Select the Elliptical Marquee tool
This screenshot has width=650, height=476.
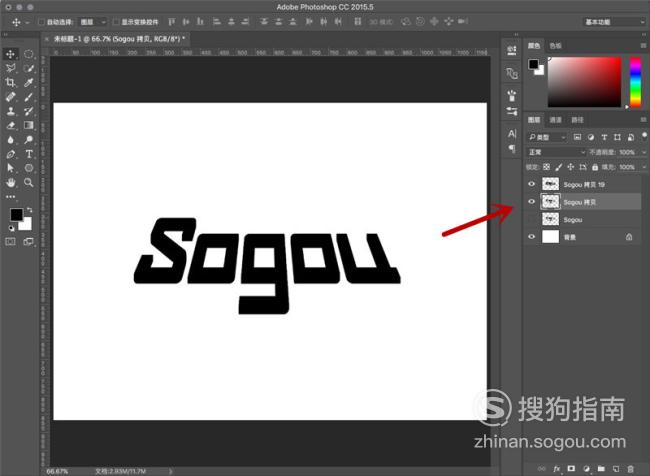[x=29, y=54]
